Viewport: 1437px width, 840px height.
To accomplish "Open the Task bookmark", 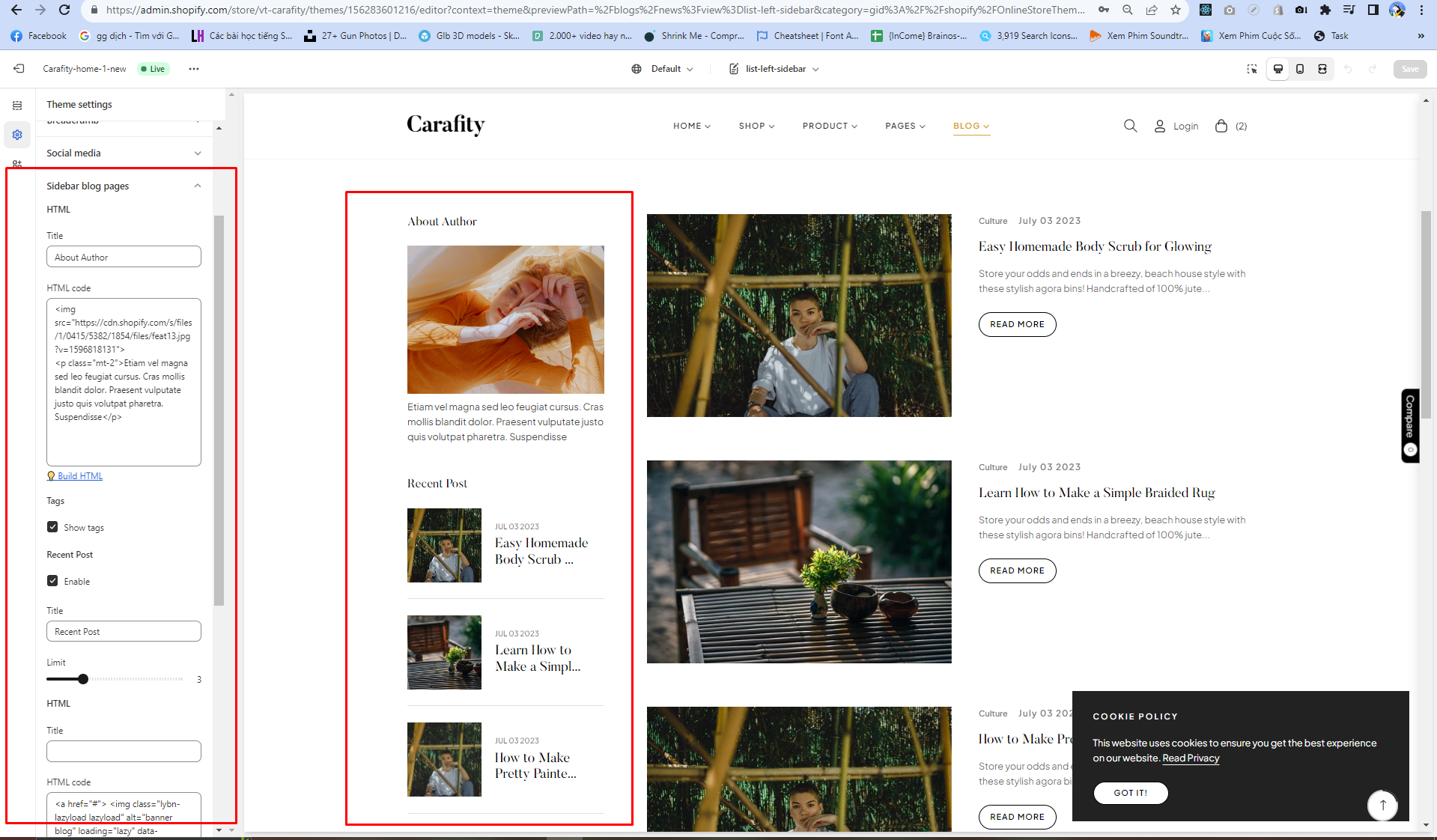I will click(x=1331, y=36).
